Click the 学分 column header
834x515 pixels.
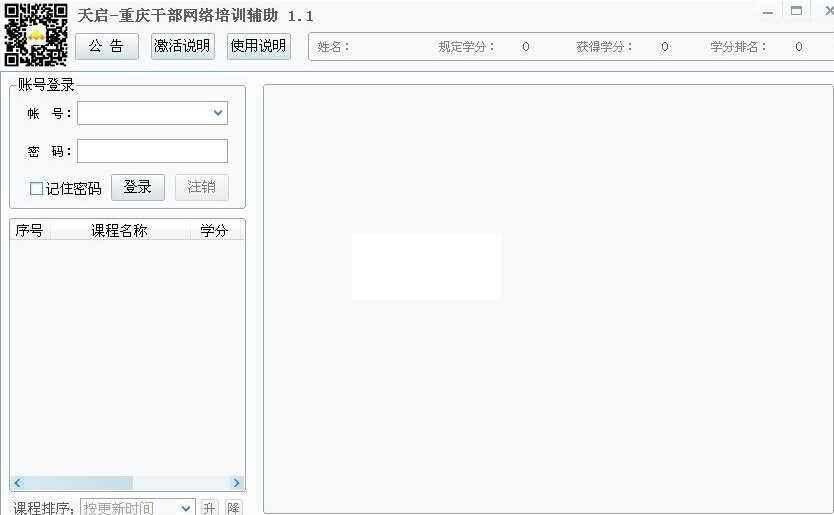coord(214,231)
